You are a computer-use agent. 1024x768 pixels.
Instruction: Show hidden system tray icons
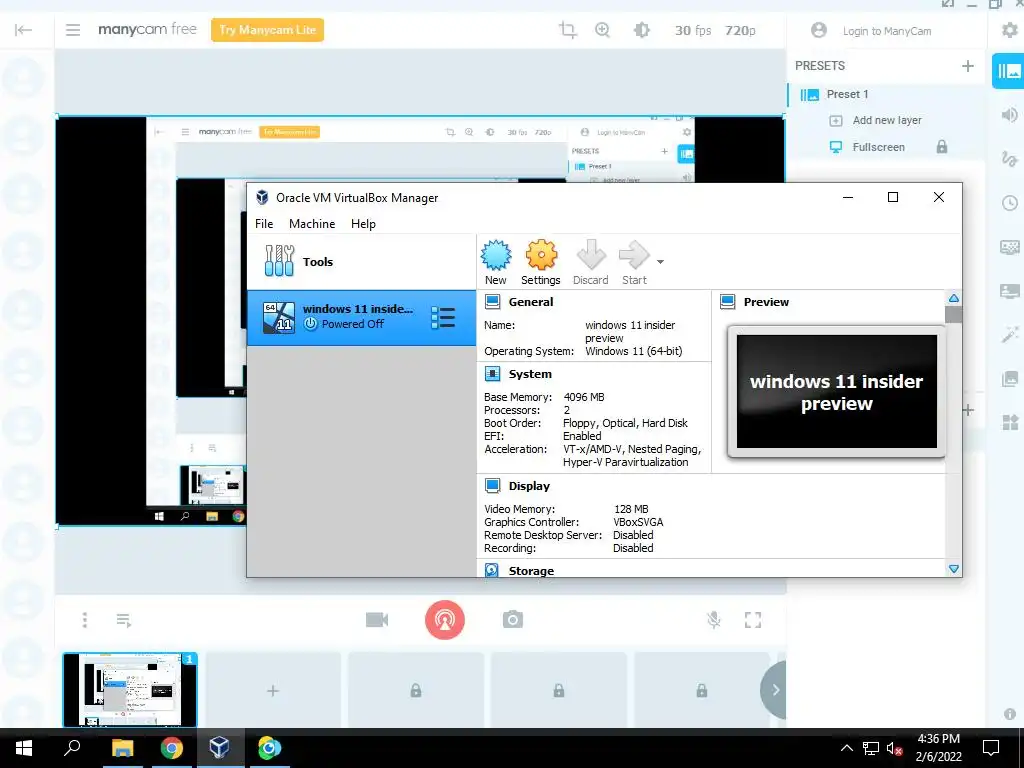pos(846,748)
